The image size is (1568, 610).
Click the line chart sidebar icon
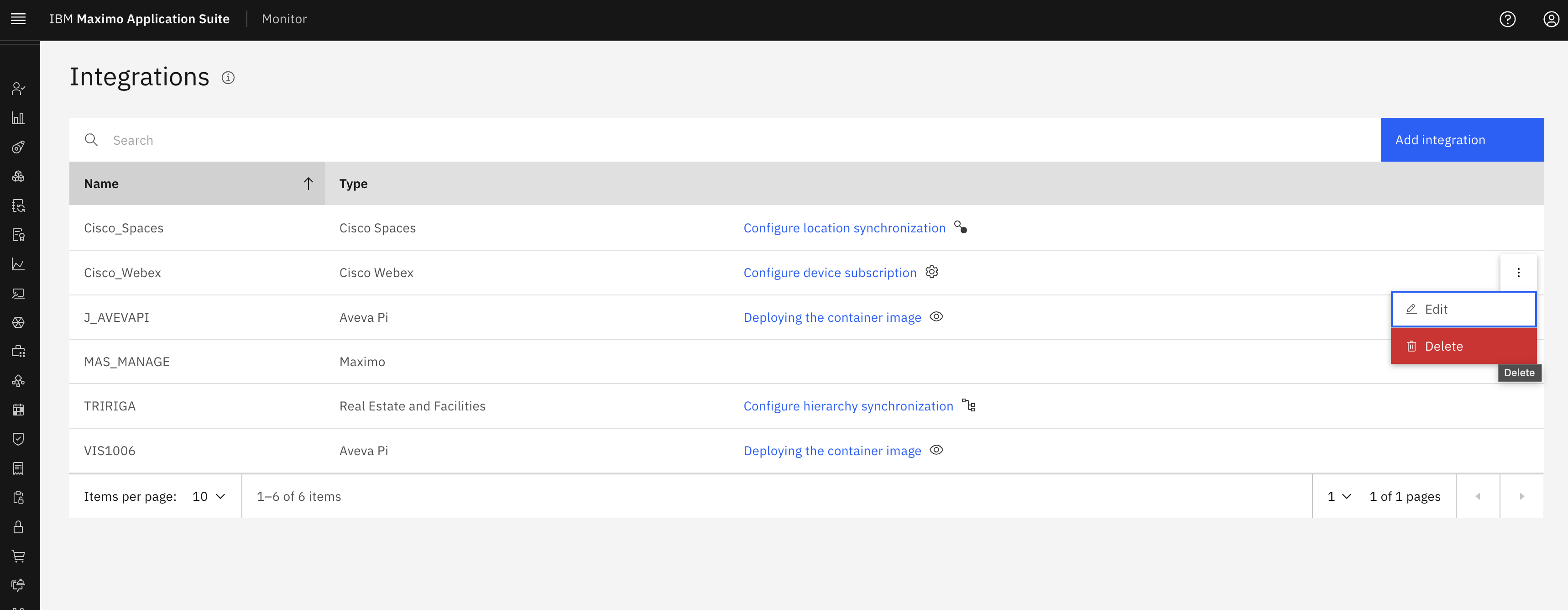pyautogui.click(x=18, y=264)
